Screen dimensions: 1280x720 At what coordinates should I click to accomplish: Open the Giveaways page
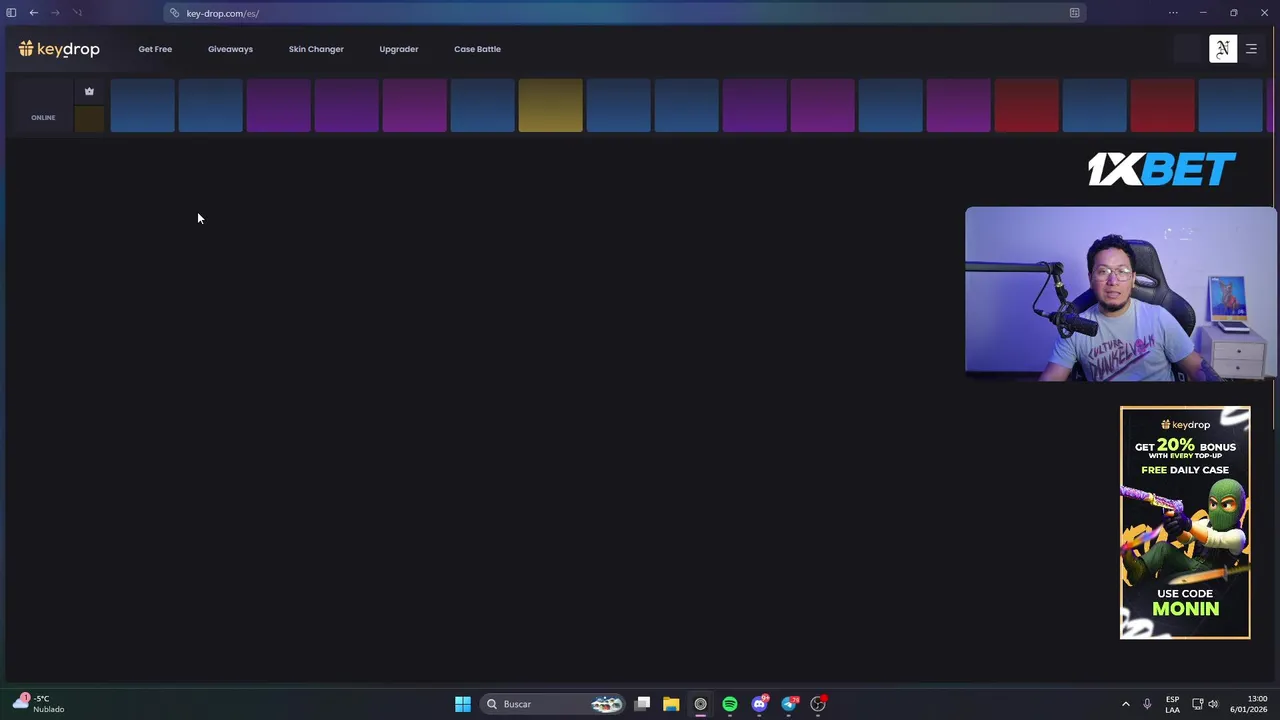pyautogui.click(x=230, y=49)
